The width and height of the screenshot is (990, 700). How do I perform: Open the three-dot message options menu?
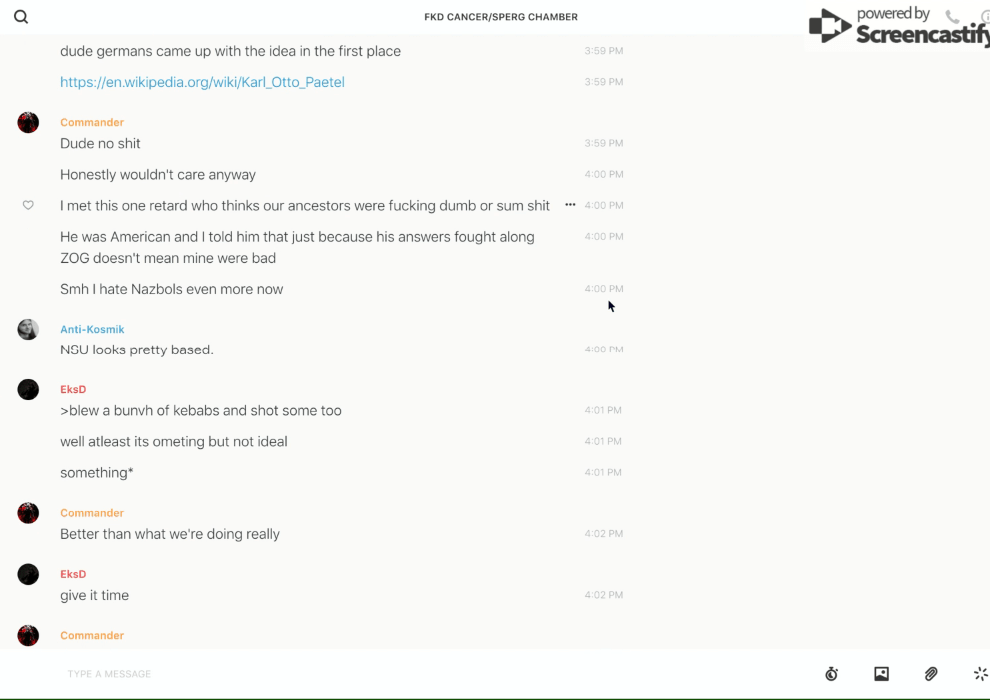click(x=570, y=205)
